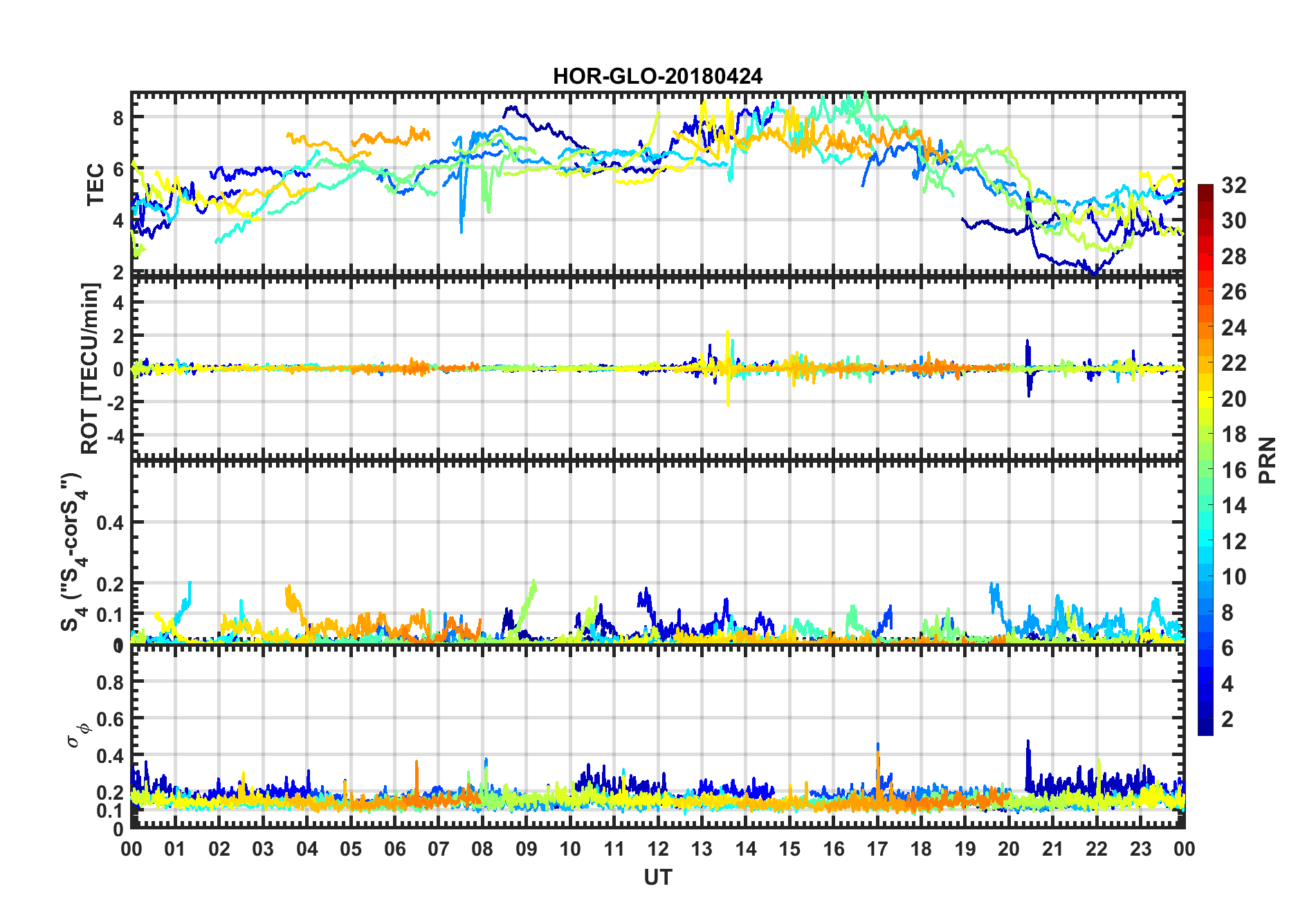Click the 16 hour tick on UT axis
The width and height of the screenshot is (1316, 920).
[x=834, y=849]
